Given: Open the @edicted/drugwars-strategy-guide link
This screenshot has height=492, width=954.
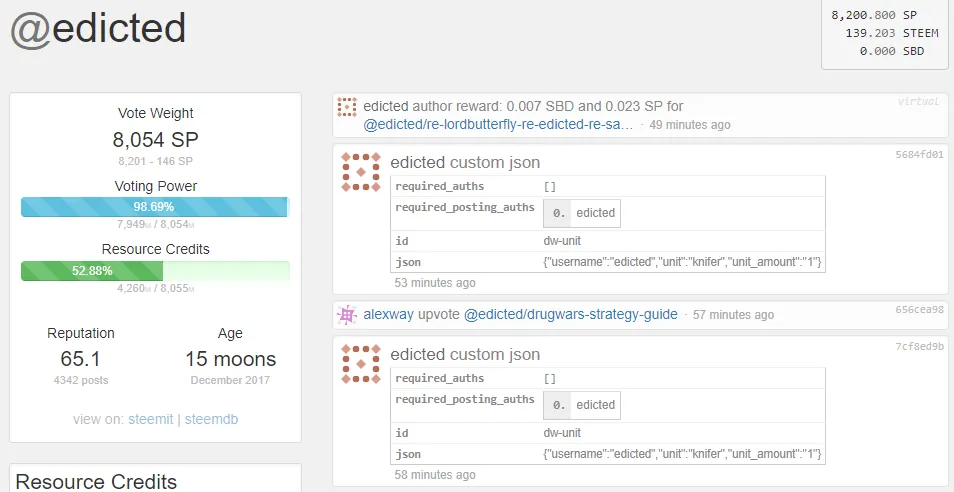Looking at the screenshot, I should 571,314.
